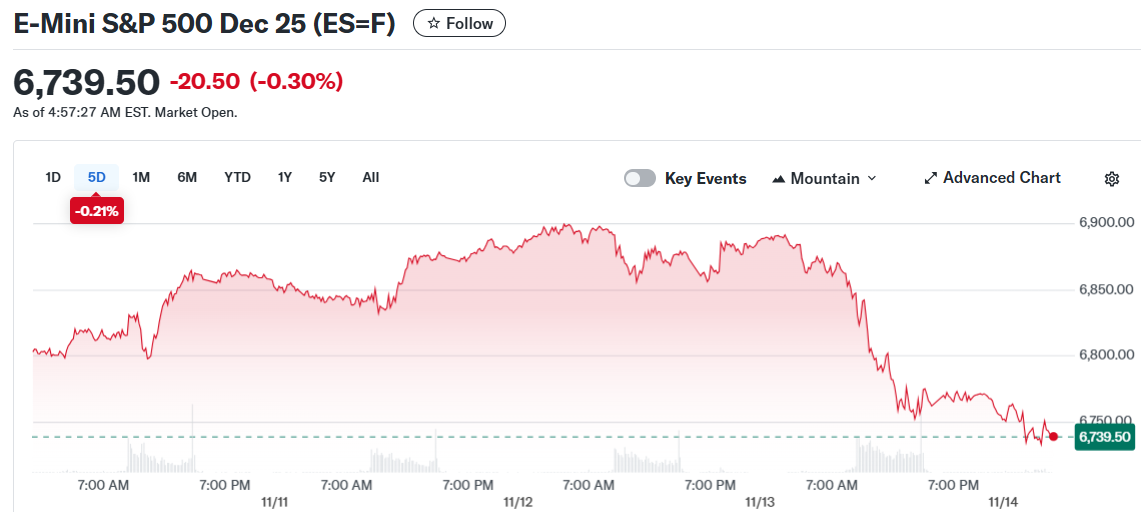
Task: Click the Key Events label text
Action: 705,179
